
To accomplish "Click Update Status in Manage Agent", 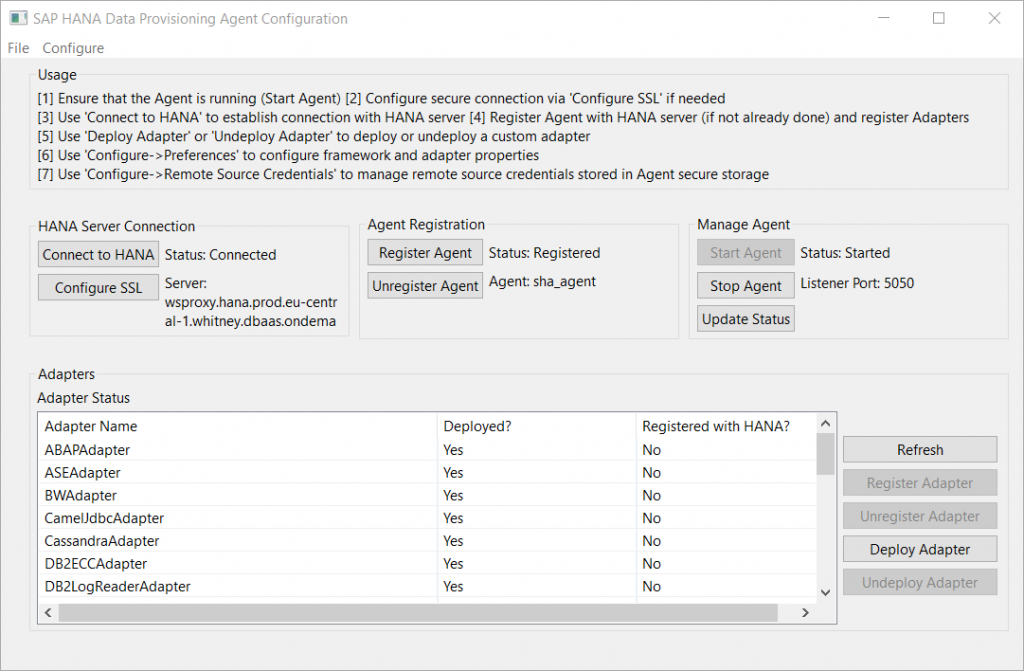I will tap(746, 319).
